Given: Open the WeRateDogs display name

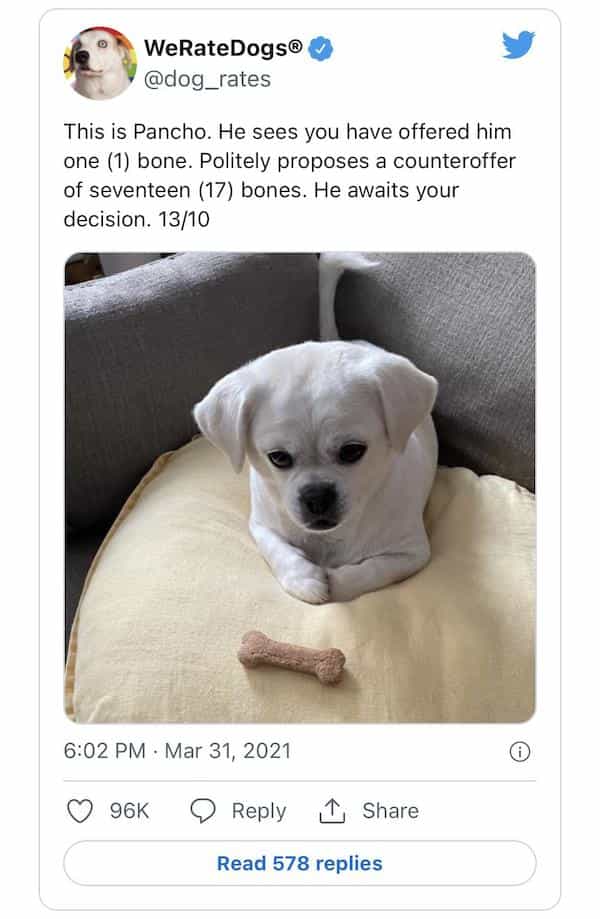Looking at the screenshot, I should coord(223,48).
